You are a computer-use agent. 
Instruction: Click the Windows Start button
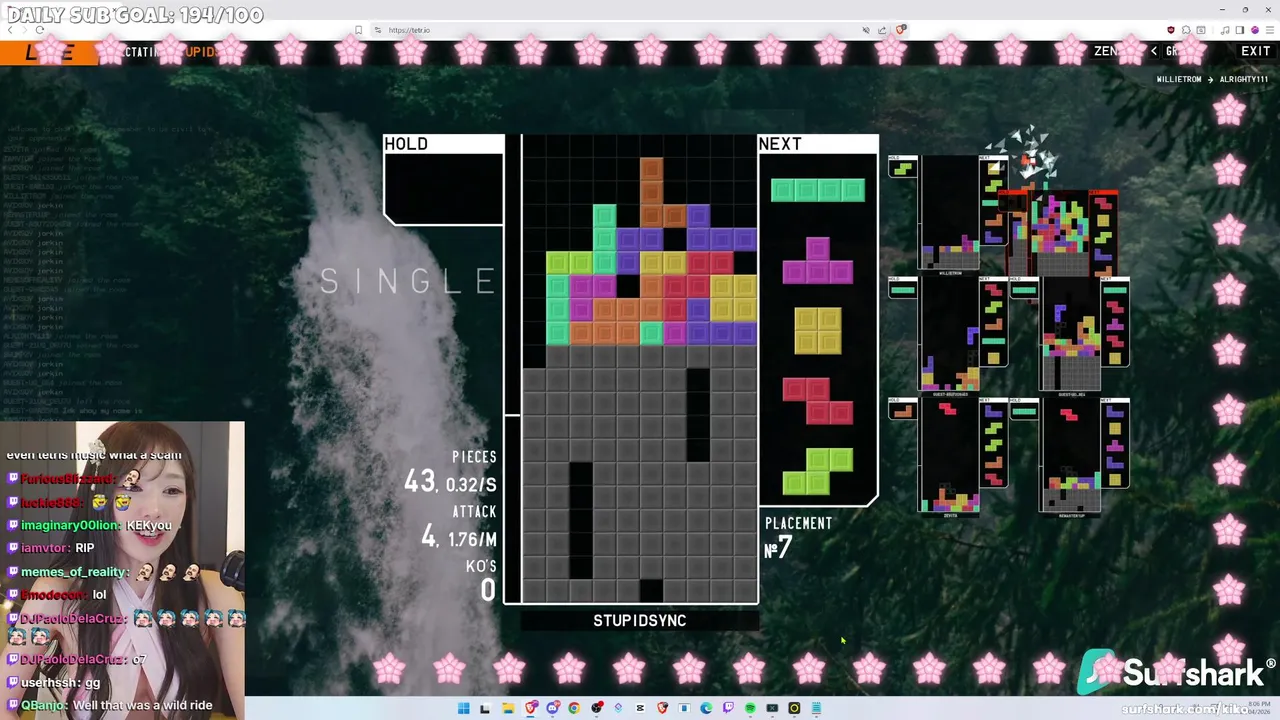[x=463, y=708]
